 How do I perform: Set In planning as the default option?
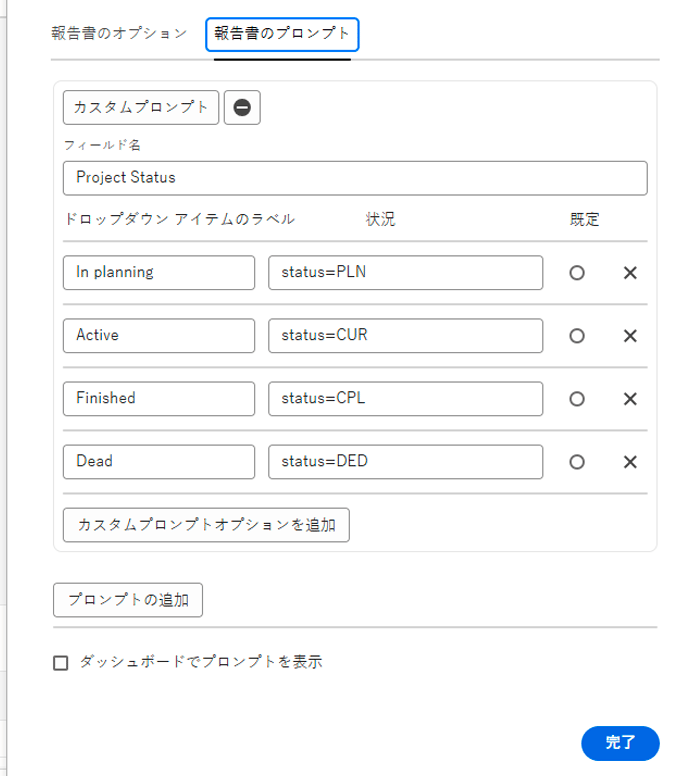pos(577,273)
